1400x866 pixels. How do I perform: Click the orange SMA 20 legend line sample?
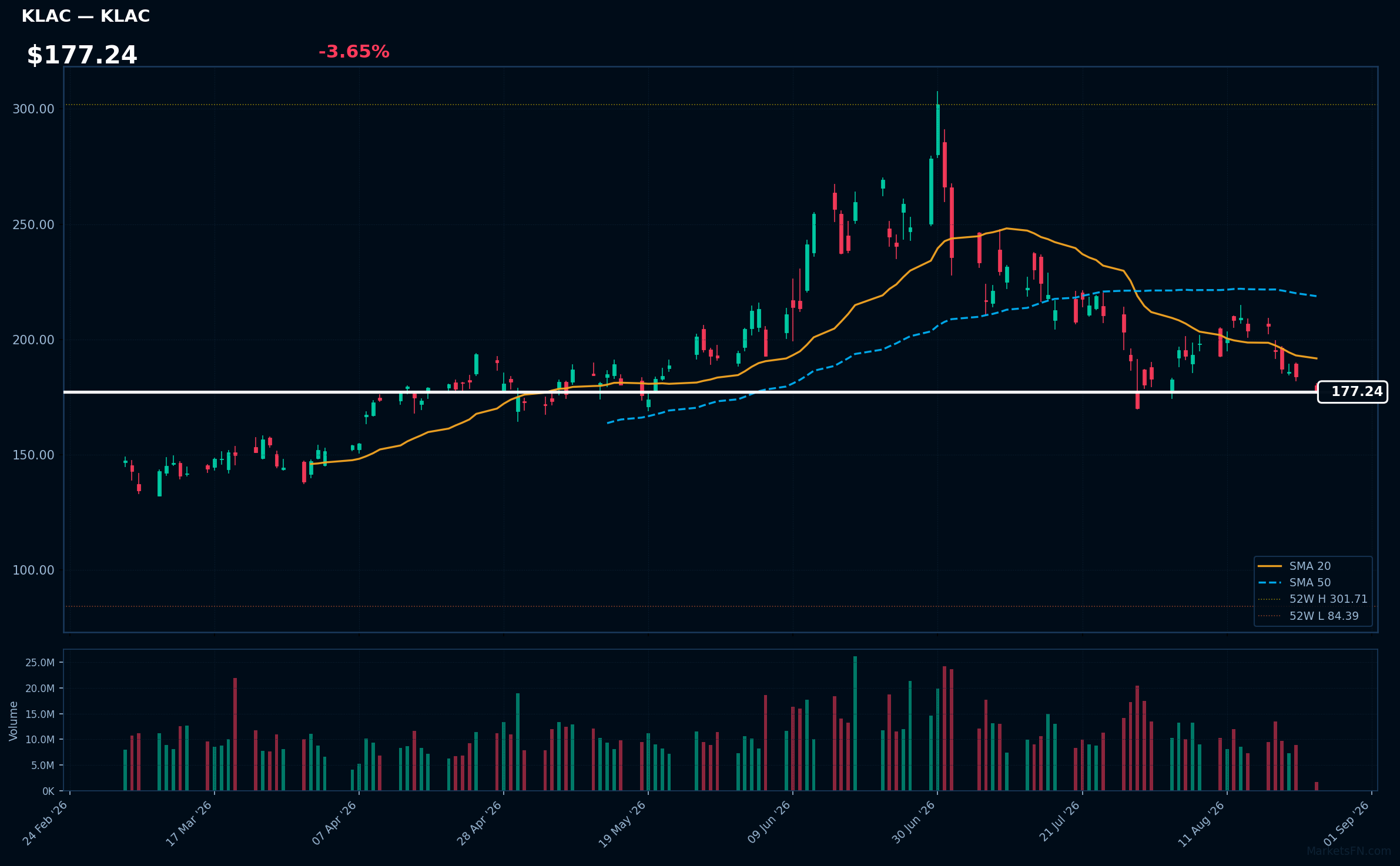[x=1270, y=566]
